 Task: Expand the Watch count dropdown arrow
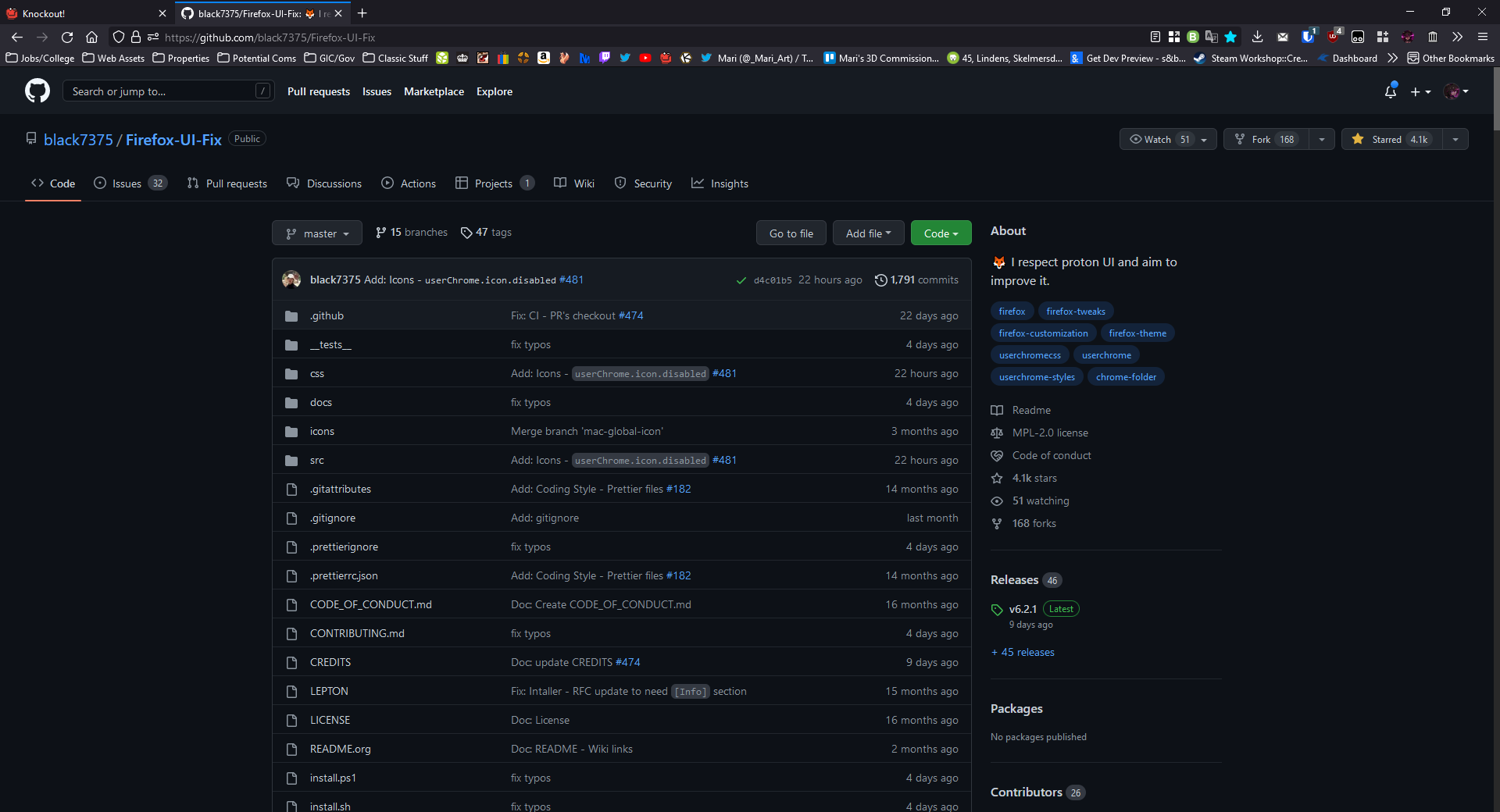pyautogui.click(x=1205, y=139)
